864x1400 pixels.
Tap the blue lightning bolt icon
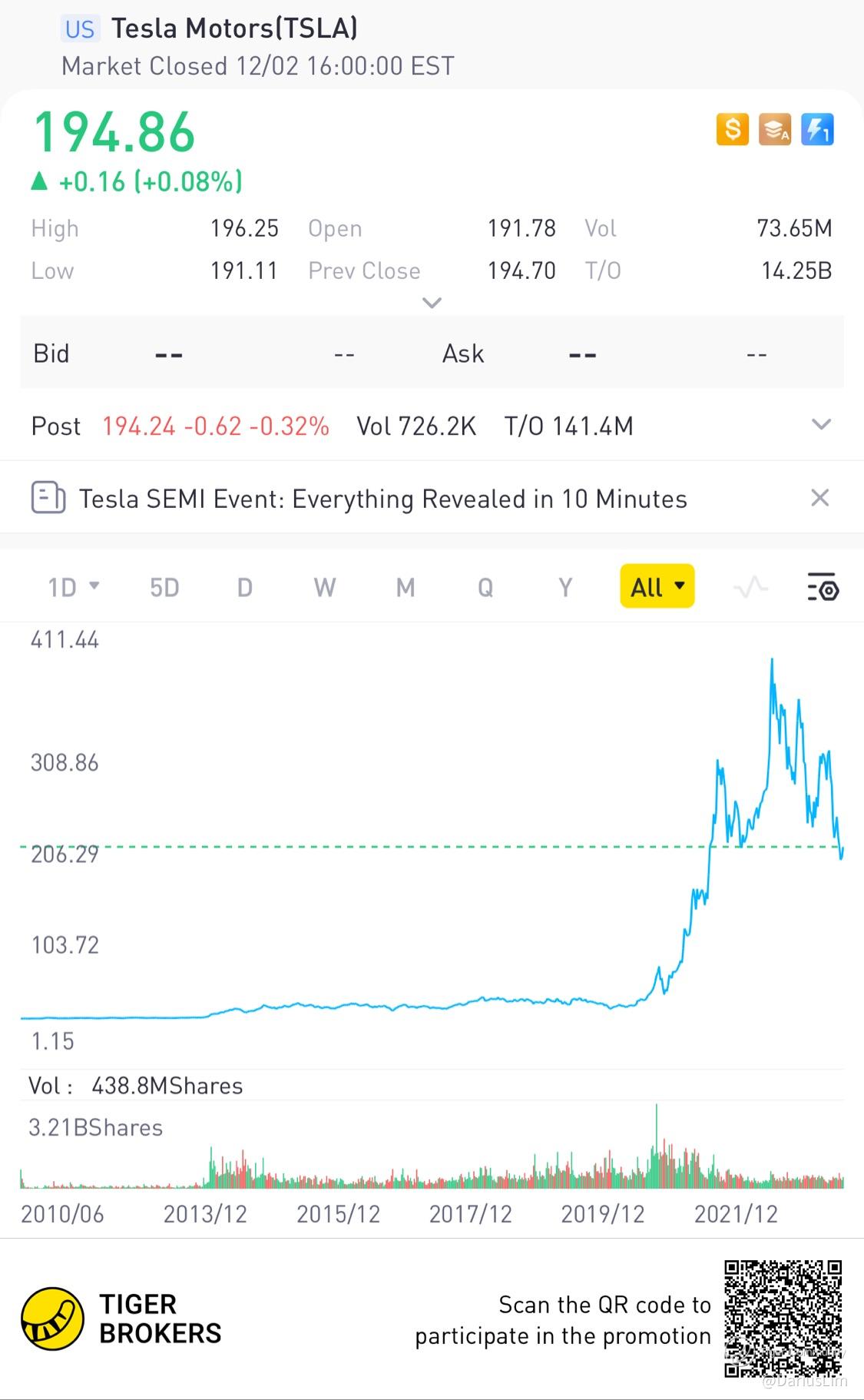coord(816,129)
